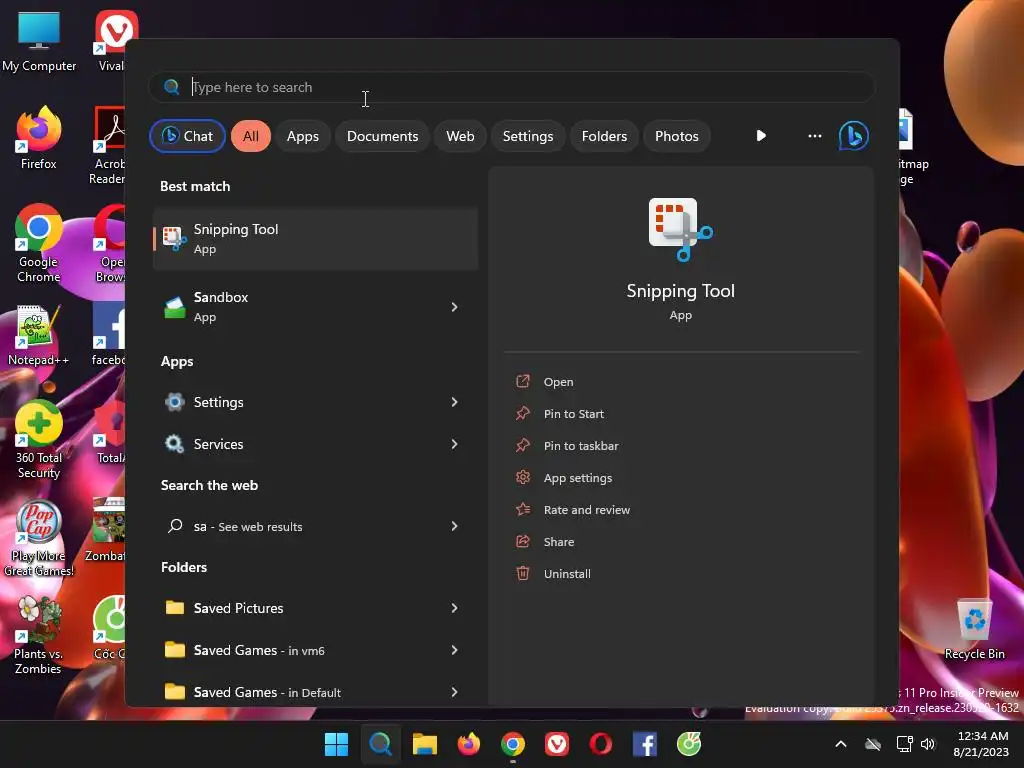Click the Search icon on the taskbar
The image size is (1024, 768).
tap(380, 744)
